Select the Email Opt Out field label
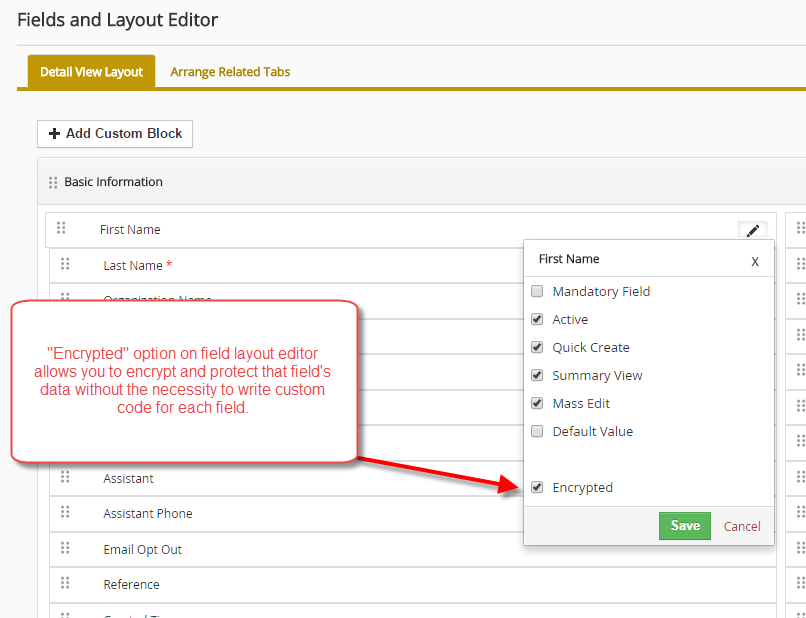The width and height of the screenshot is (806, 618). (142, 550)
